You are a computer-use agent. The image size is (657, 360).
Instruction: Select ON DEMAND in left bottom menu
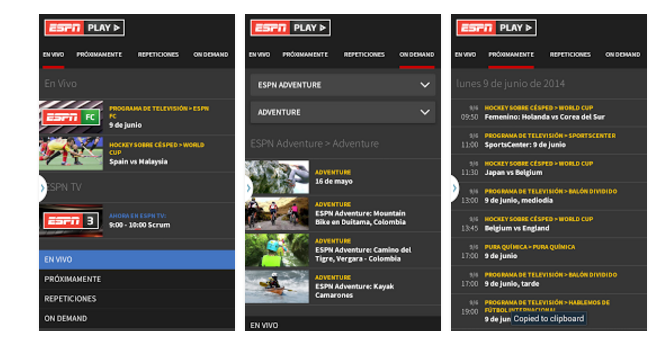click(137, 319)
